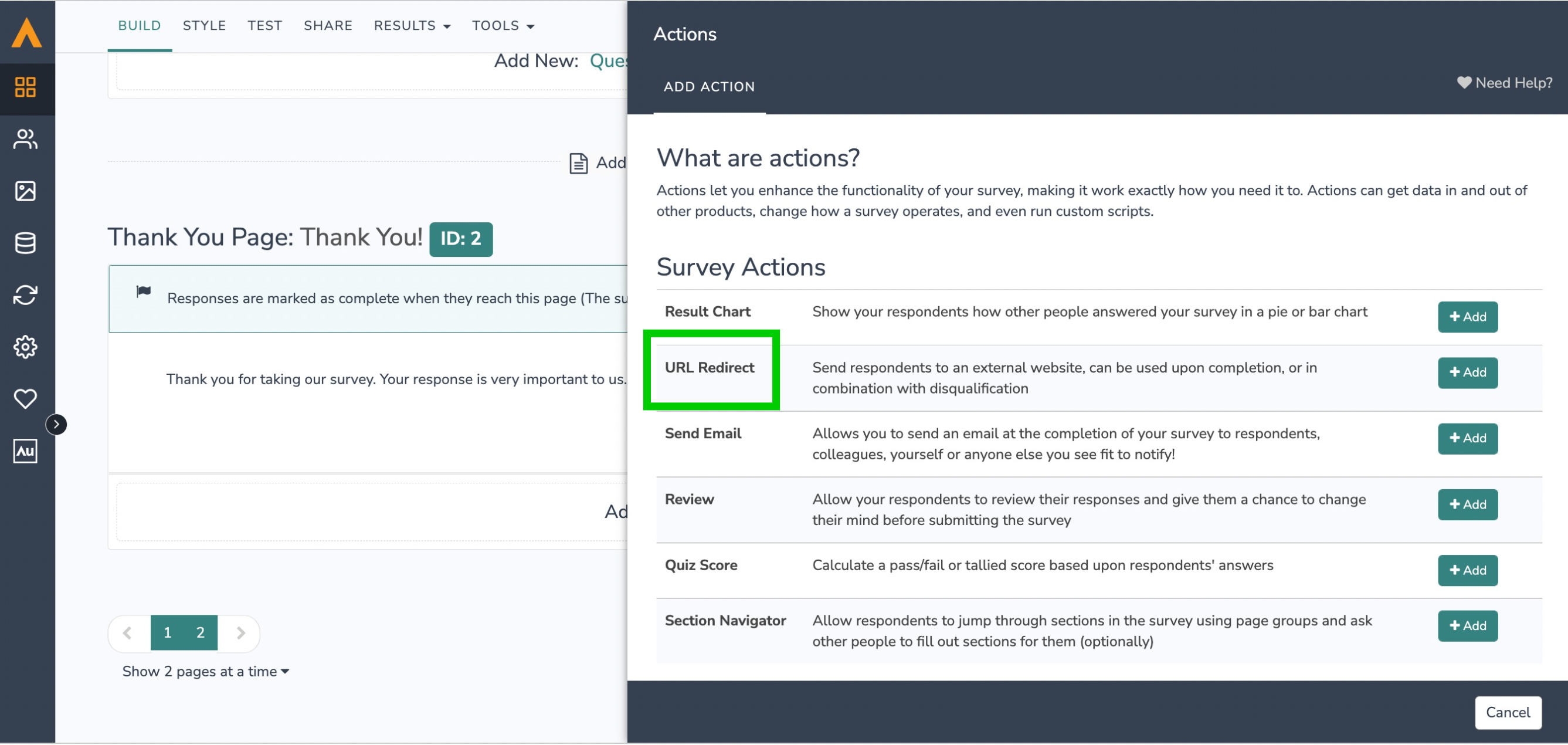Screen dimensions: 1568x745
Task: Cancel out of the Actions panel
Action: (1508, 712)
